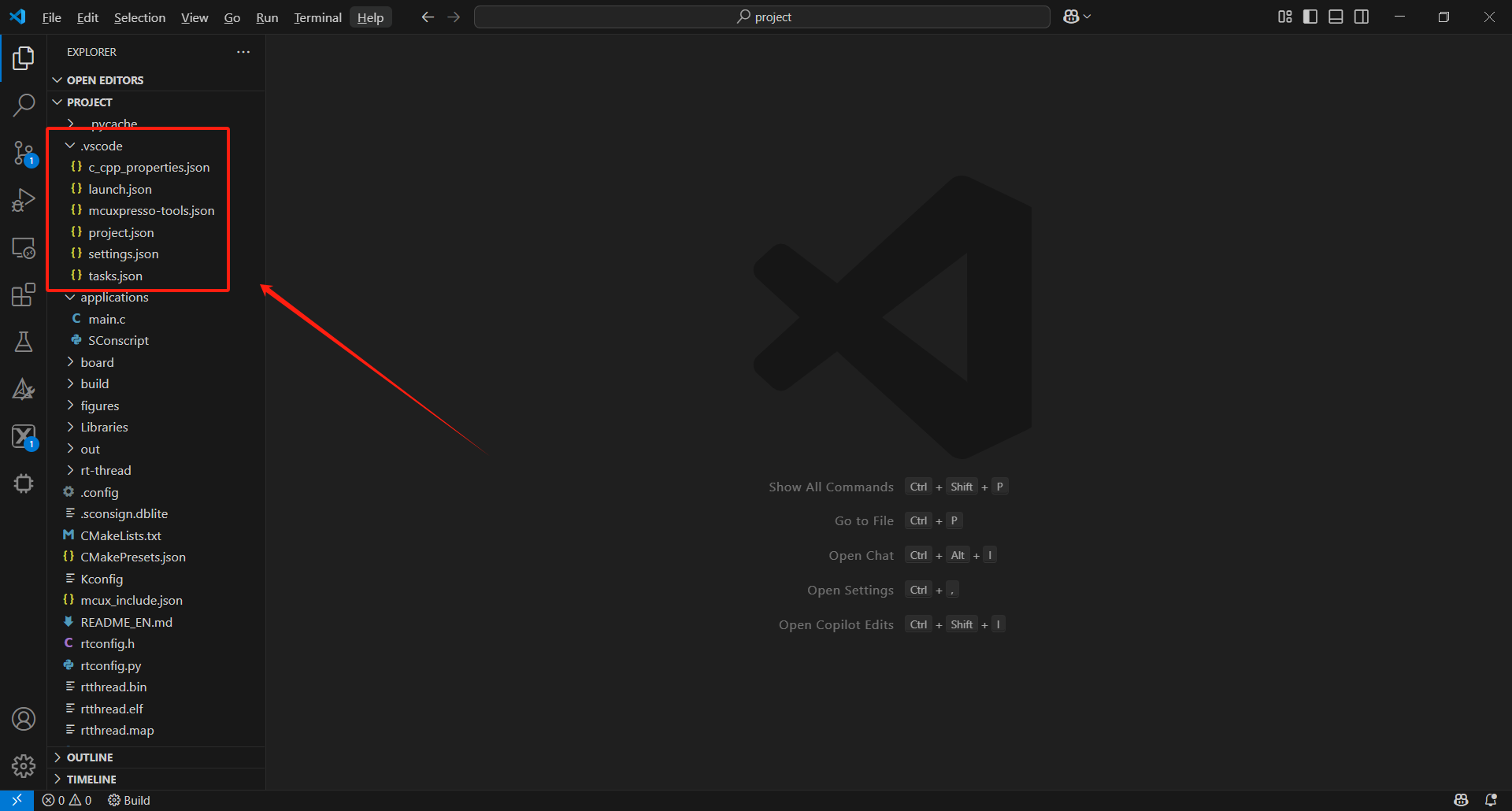Click the Build status bar button
The height and width of the screenshot is (811, 1512).
pos(129,800)
